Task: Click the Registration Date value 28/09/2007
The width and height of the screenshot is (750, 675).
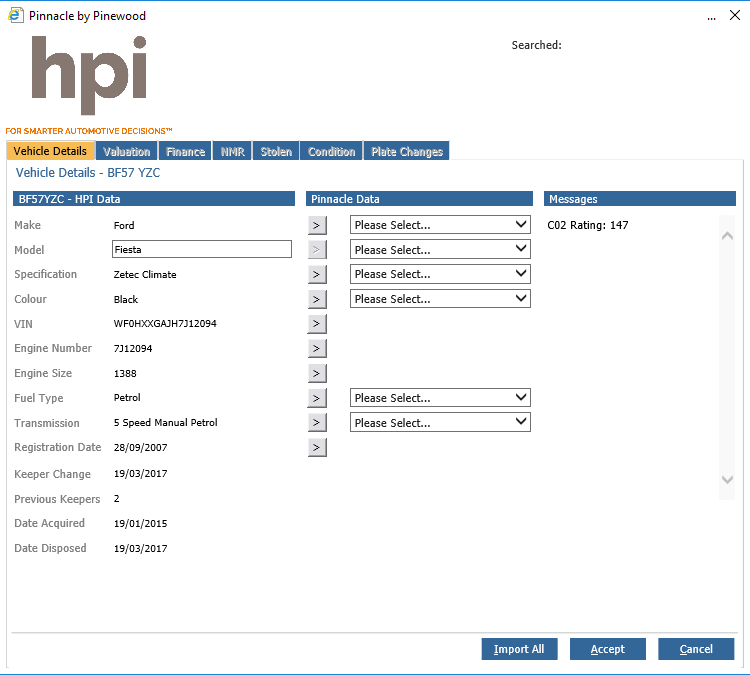Action: [x=141, y=448]
